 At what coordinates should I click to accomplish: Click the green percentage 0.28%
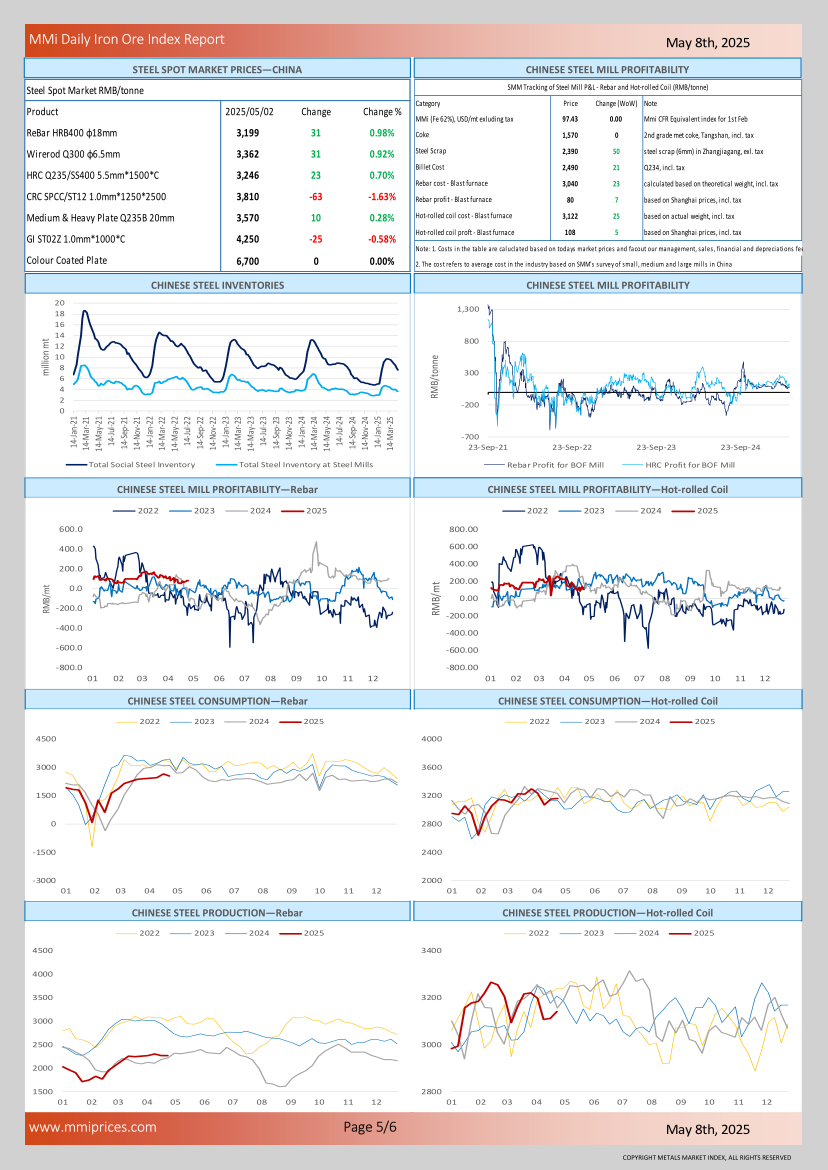(382, 218)
